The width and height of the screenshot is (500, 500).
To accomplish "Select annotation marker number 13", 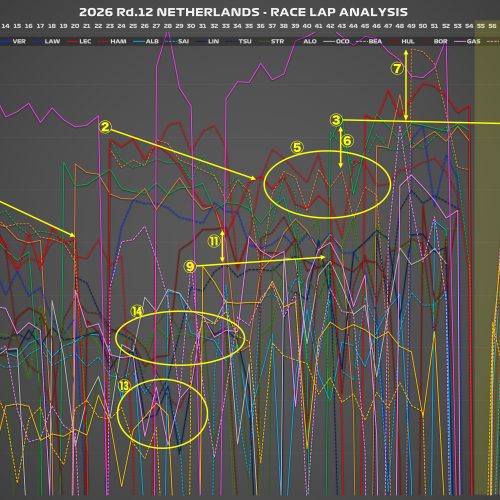I will pos(124,386).
